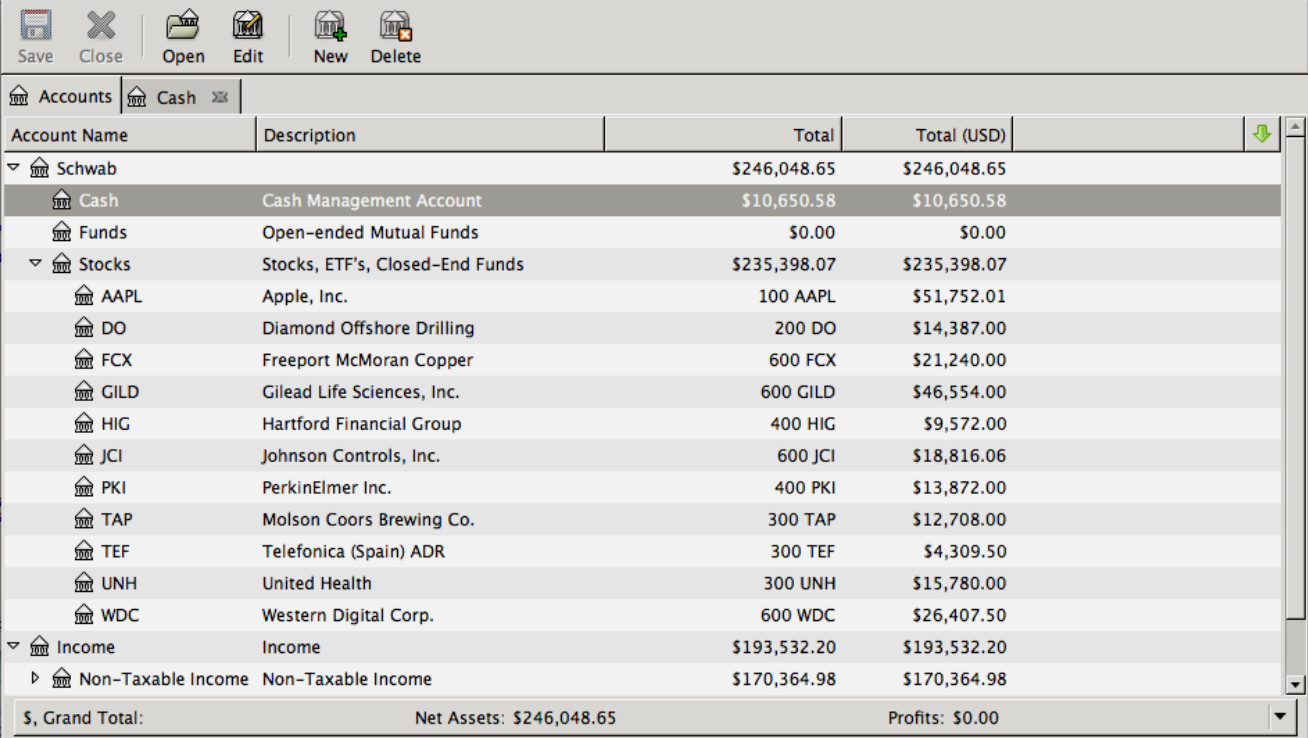Select the Molson Coors Brewing Co. description
This screenshot has height=738, width=1308.
[x=368, y=520]
